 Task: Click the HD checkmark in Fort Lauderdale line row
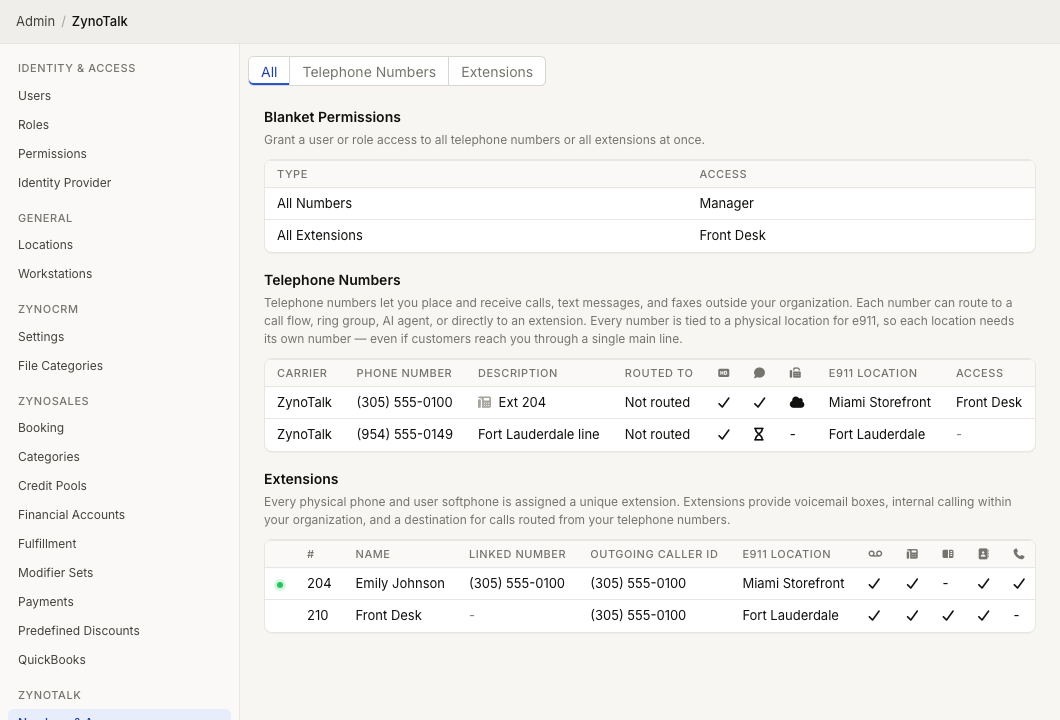coord(723,435)
